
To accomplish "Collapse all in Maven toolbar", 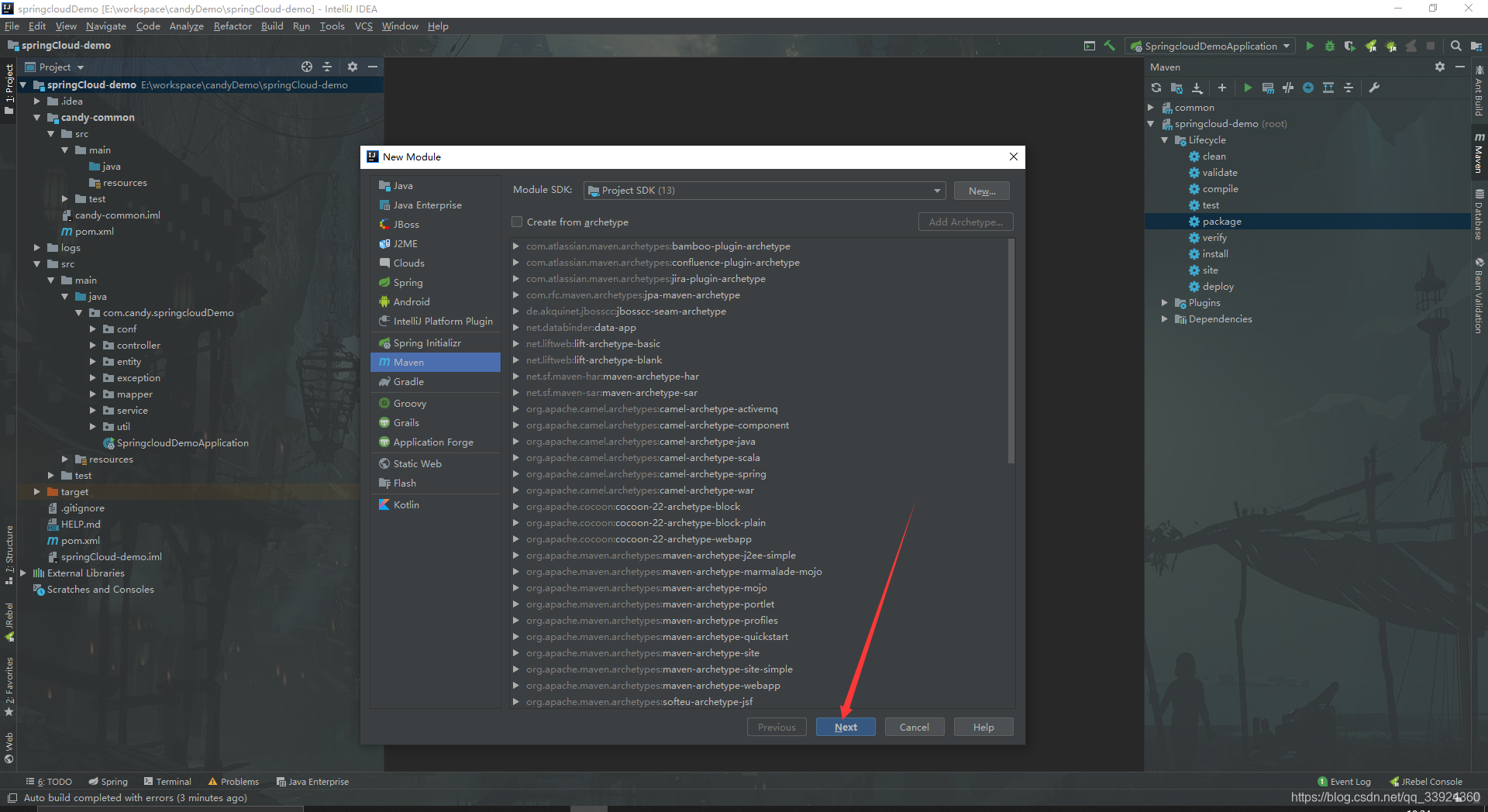I will (1348, 88).
